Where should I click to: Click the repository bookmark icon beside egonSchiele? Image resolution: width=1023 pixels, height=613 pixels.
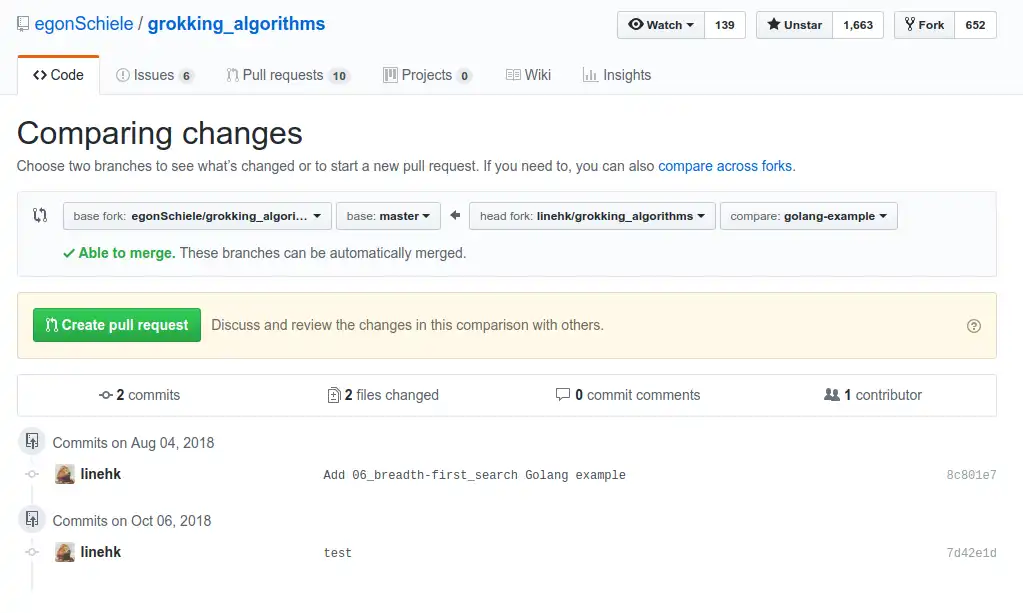(x=22, y=23)
